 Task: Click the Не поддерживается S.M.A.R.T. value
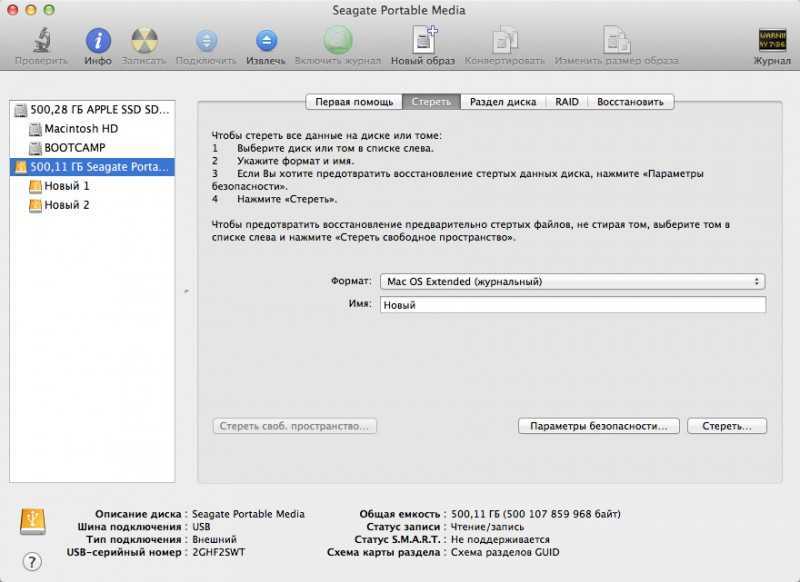tap(500, 540)
